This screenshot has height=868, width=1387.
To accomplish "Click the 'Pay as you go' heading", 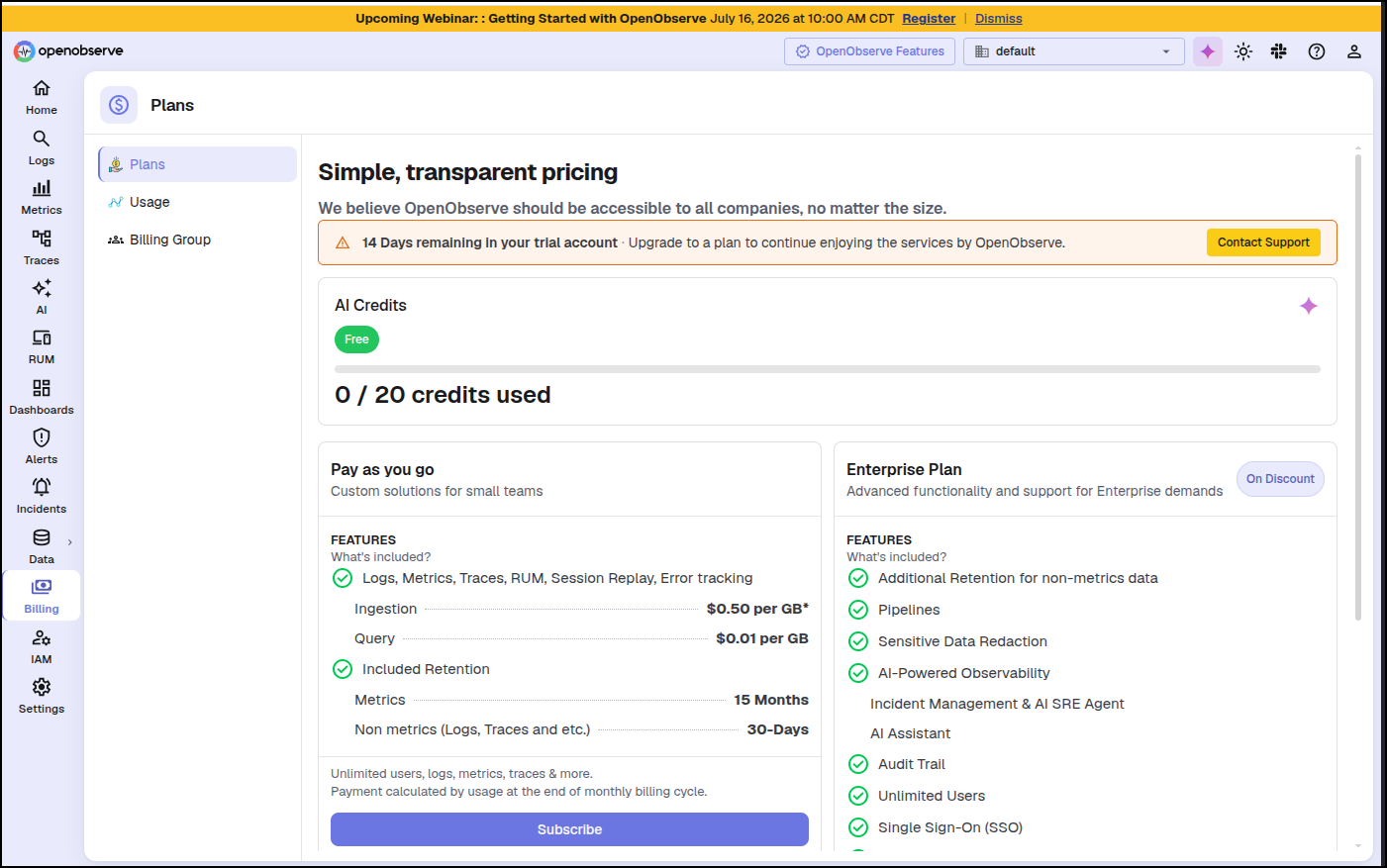I will click(x=382, y=469).
